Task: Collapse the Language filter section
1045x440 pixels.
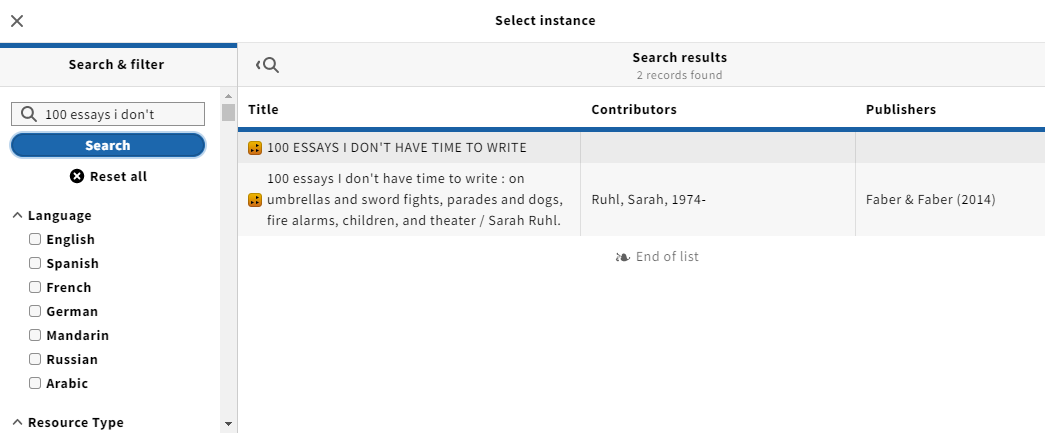Action: click(52, 215)
